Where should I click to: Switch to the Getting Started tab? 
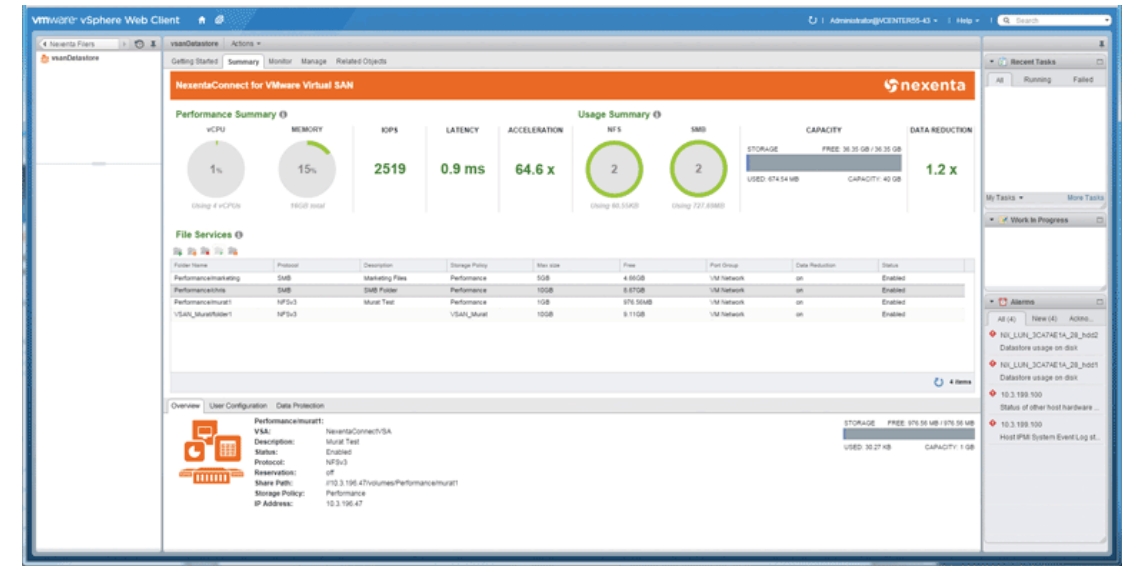tap(194, 62)
